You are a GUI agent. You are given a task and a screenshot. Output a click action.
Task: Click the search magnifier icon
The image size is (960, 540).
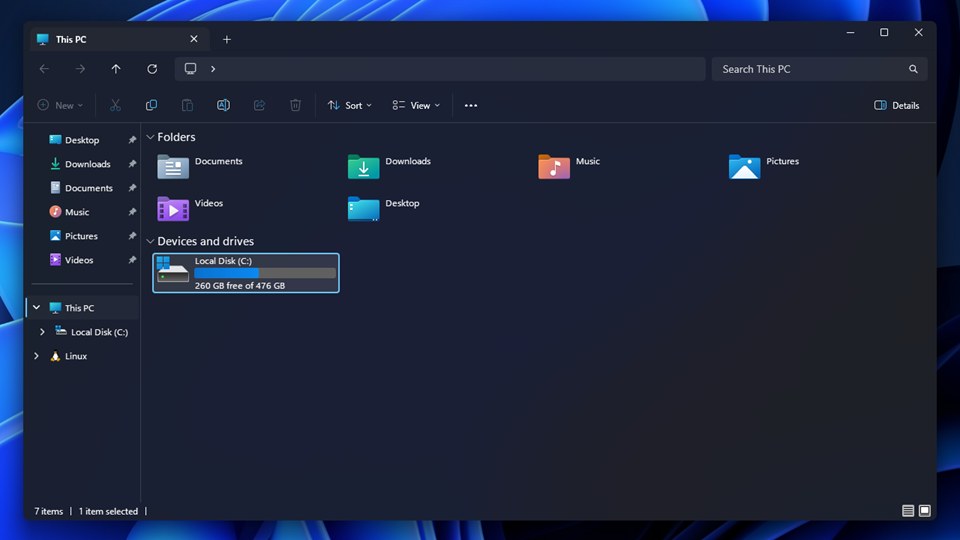click(913, 69)
